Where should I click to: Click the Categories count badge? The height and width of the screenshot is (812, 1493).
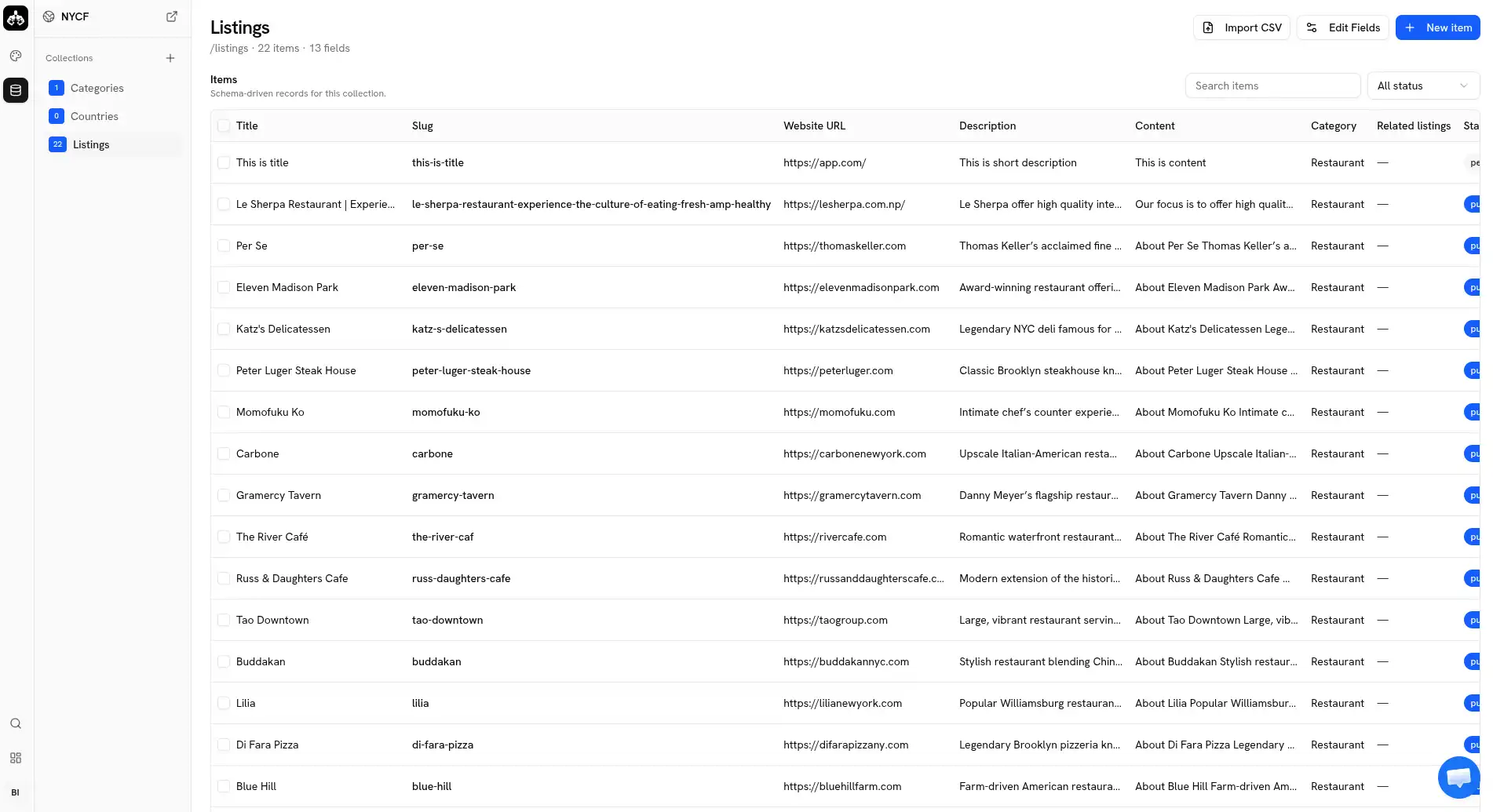pyautogui.click(x=57, y=88)
